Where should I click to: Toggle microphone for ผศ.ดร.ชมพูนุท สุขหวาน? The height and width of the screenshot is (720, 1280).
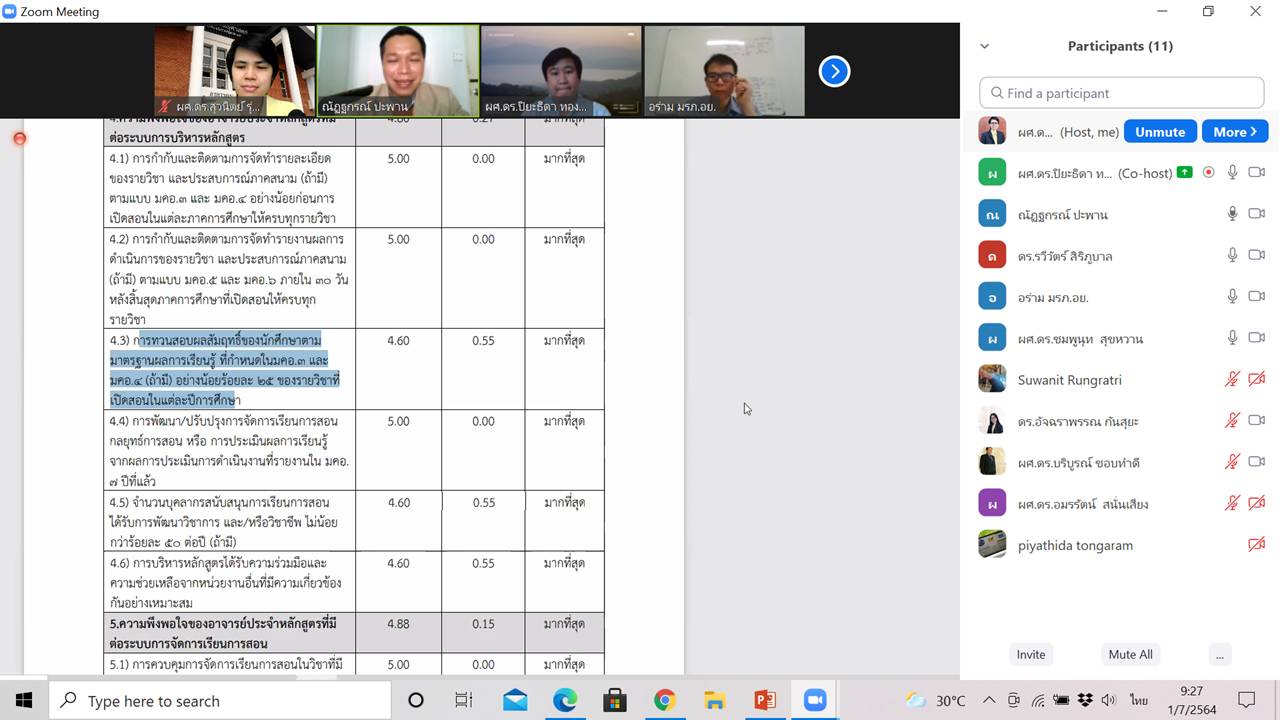[x=1232, y=338]
